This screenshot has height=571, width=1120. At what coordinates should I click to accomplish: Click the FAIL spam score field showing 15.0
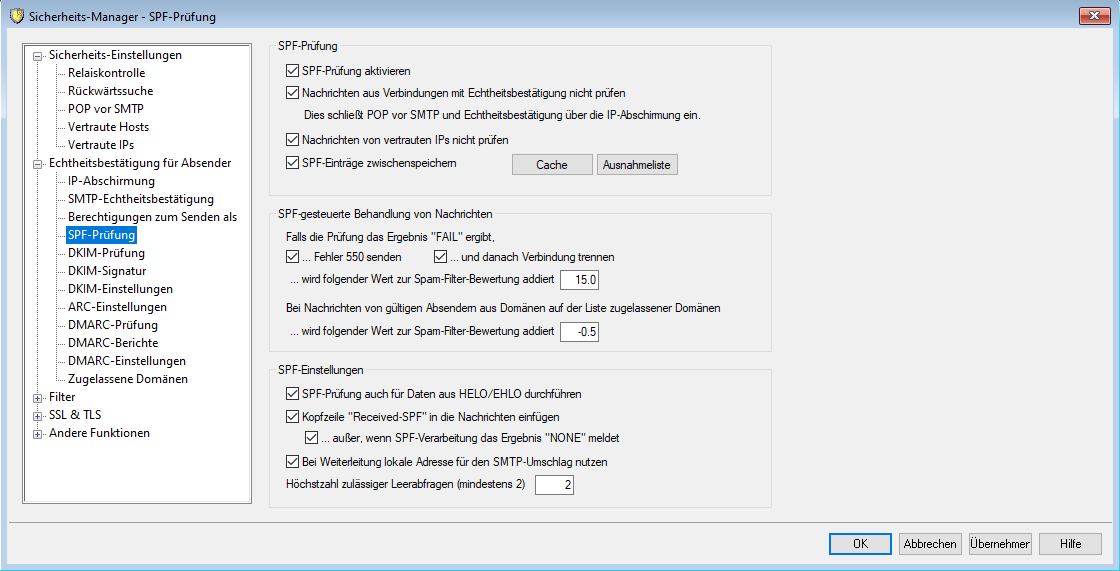point(580,280)
